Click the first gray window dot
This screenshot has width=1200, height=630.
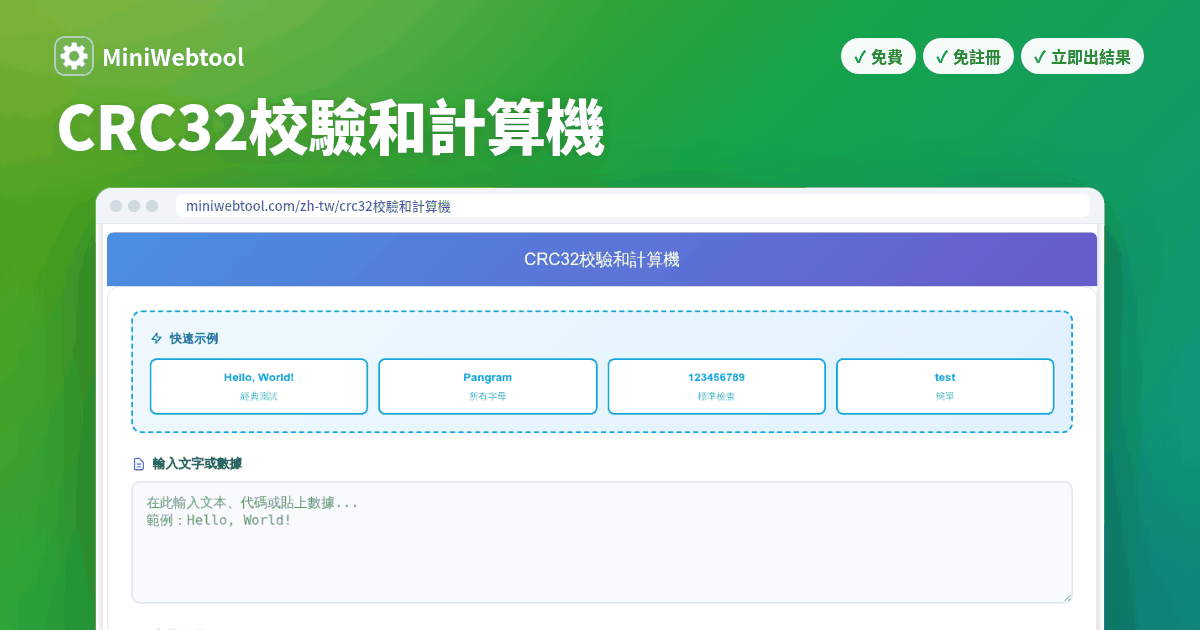click(116, 206)
